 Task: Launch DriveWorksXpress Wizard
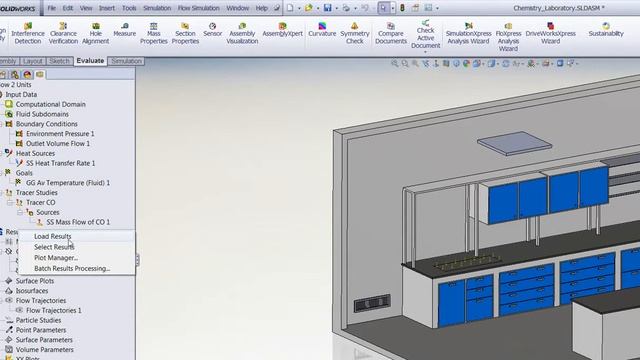point(550,33)
